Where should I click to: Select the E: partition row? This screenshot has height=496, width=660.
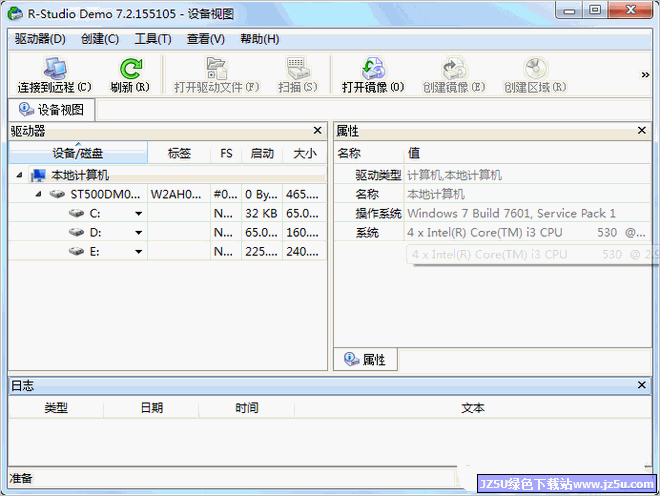coord(168,251)
